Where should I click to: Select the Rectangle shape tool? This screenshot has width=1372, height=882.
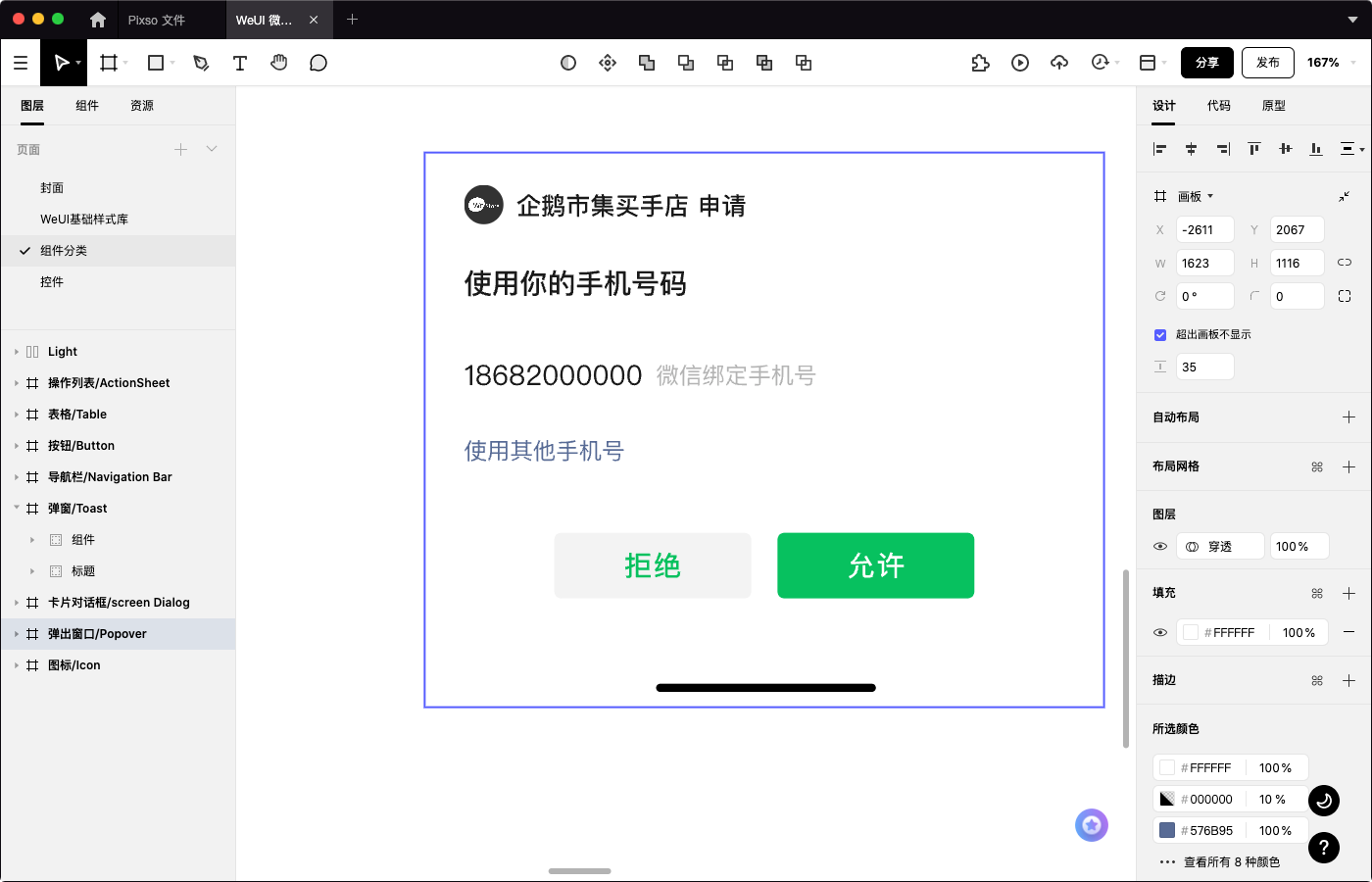[155, 63]
